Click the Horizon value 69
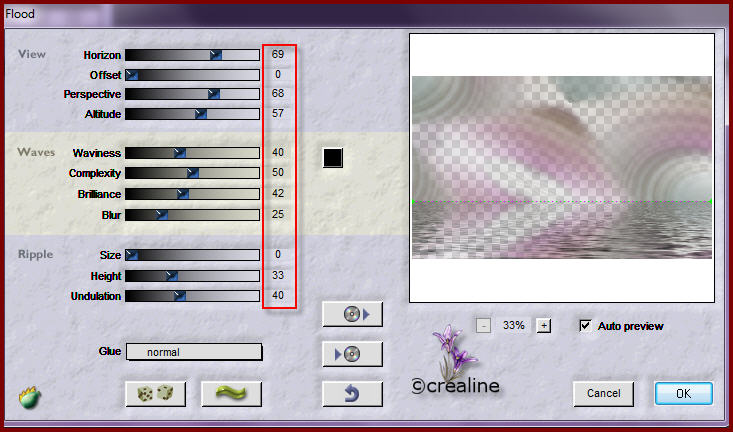Screen dimensions: 733x432 pos(278,54)
